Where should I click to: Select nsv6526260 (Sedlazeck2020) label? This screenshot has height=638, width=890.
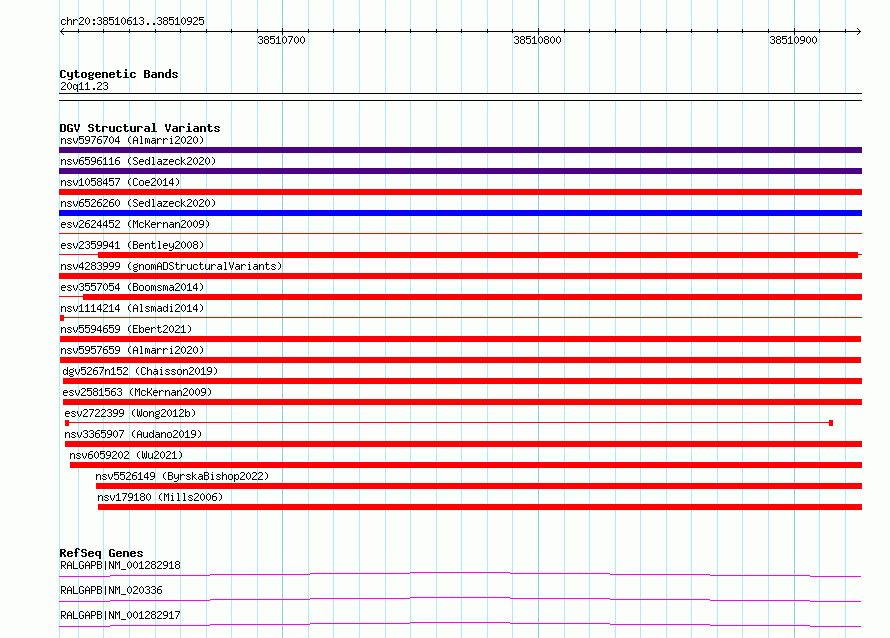[x=138, y=203]
